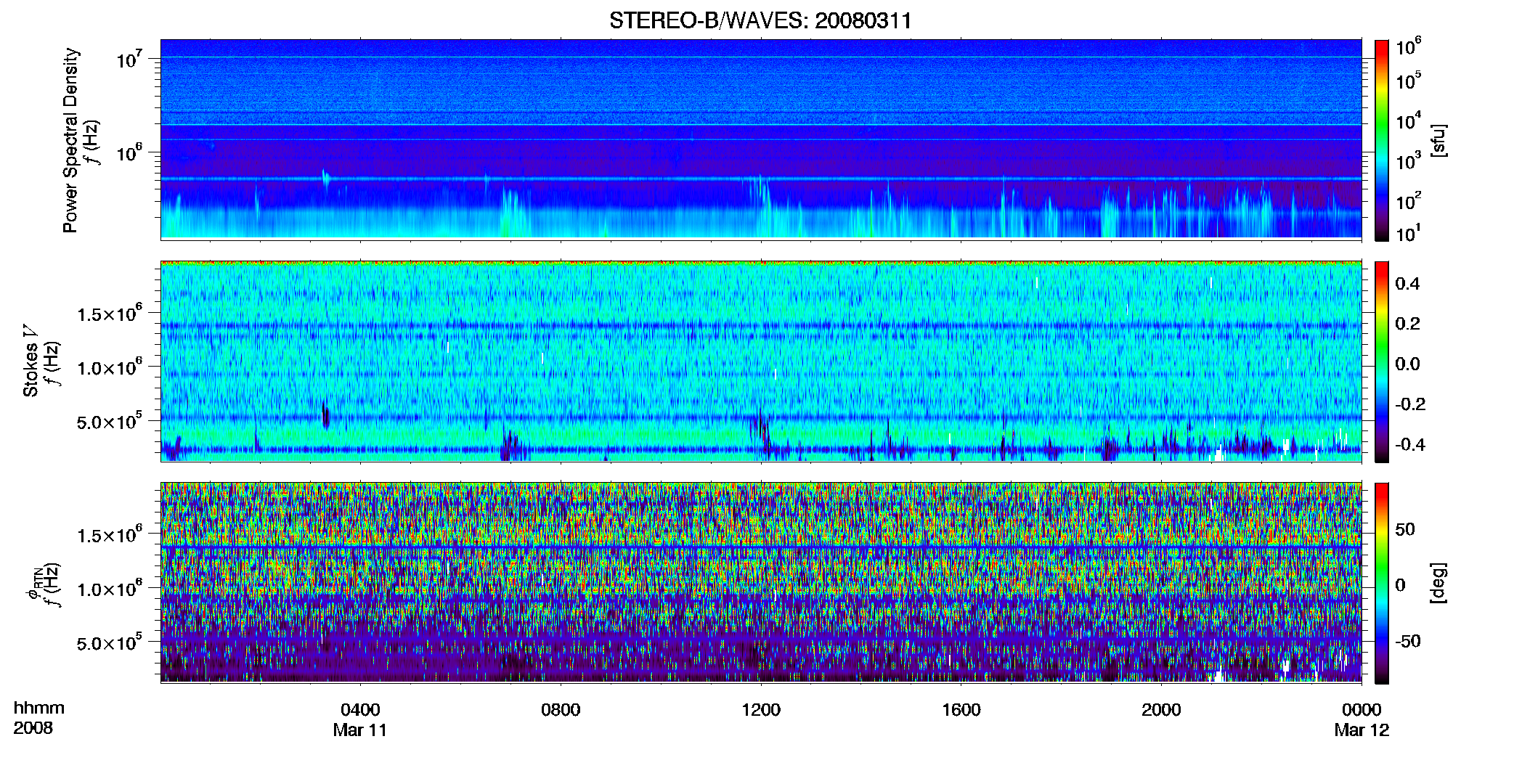Click the Mar 11 date label
Viewport: 1522px width, 784px height.
(x=360, y=730)
